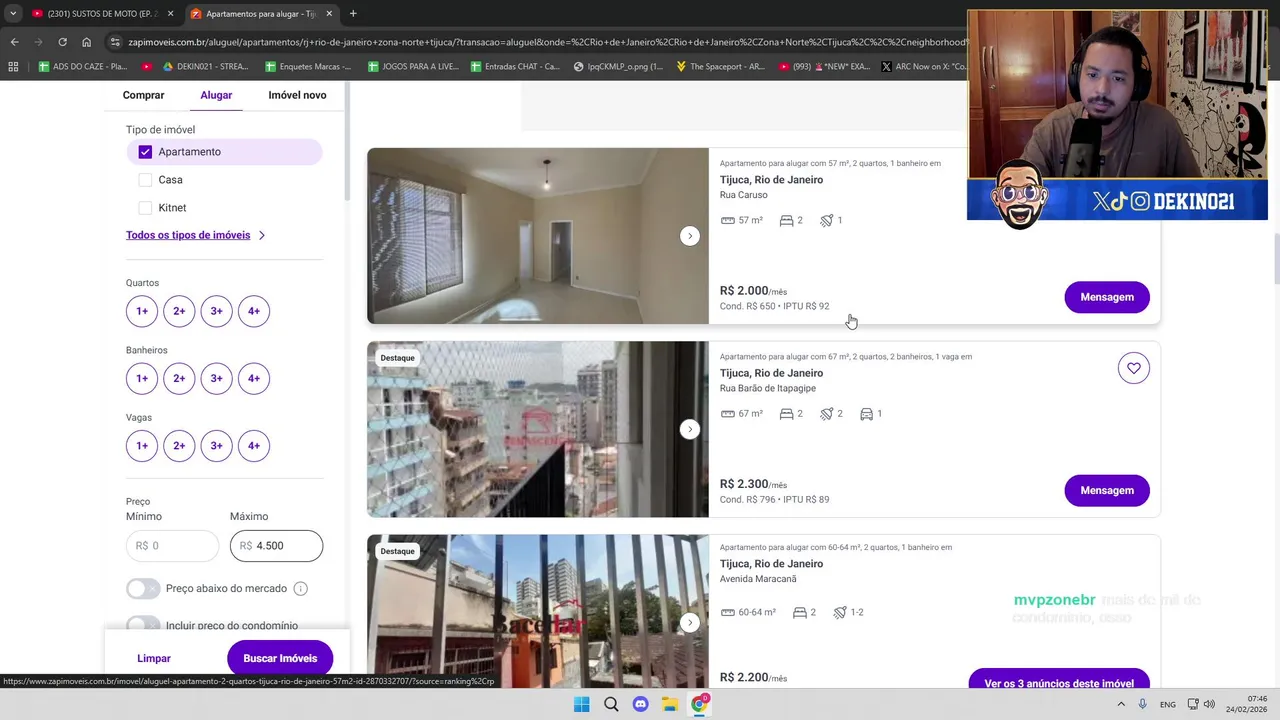Screen dimensions: 1280x720
Task: Open Windows Start menu
Action: [581, 704]
